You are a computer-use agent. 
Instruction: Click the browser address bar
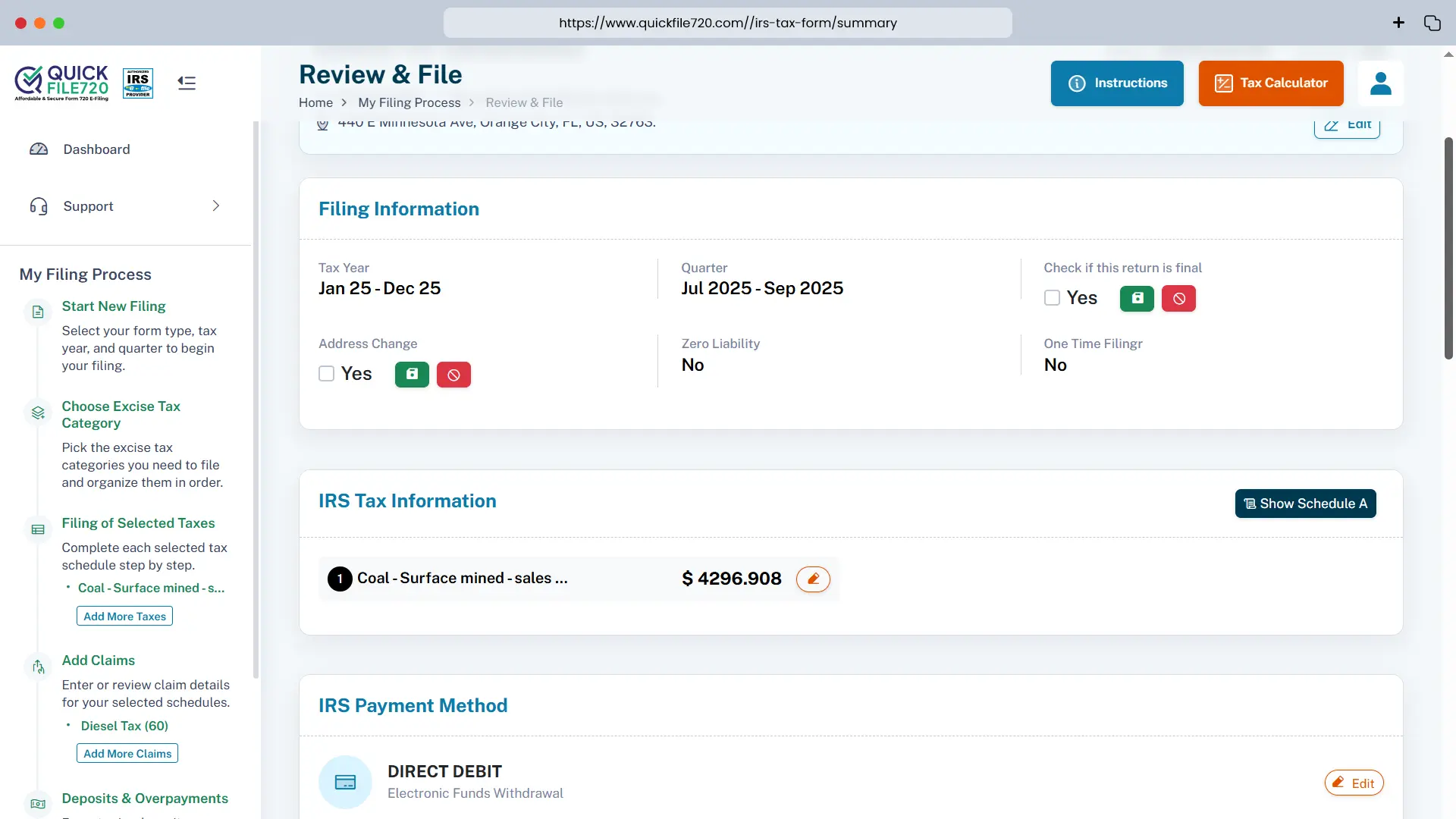point(726,23)
